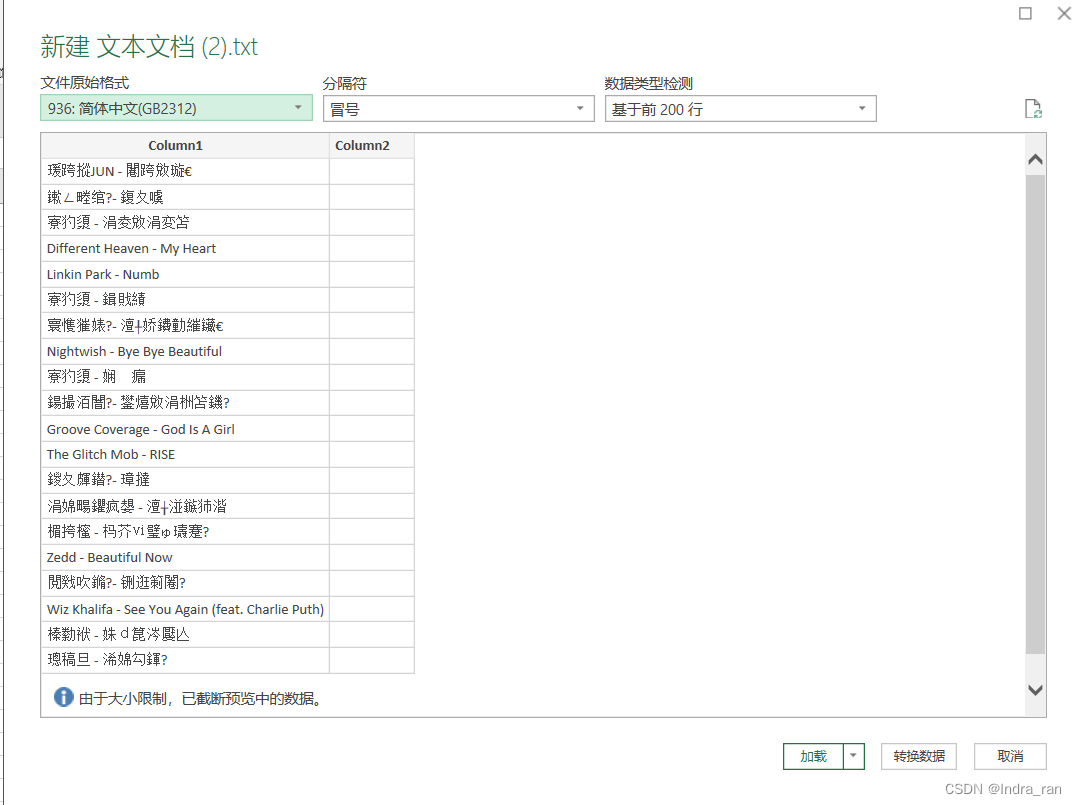Select the Column2 header
This screenshot has height=805, width=1077.
(372, 146)
